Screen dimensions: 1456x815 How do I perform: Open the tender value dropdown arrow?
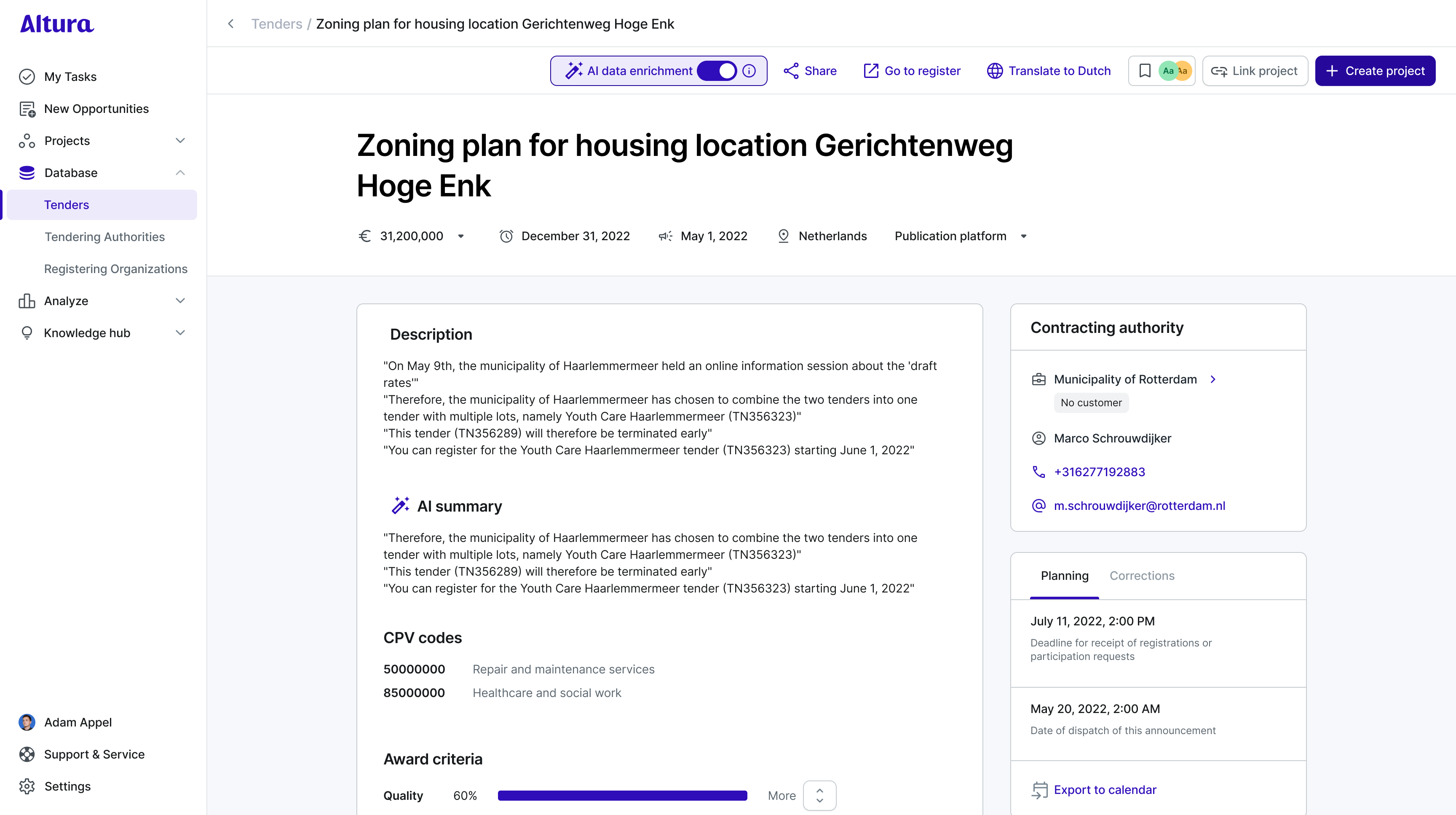[461, 236]
